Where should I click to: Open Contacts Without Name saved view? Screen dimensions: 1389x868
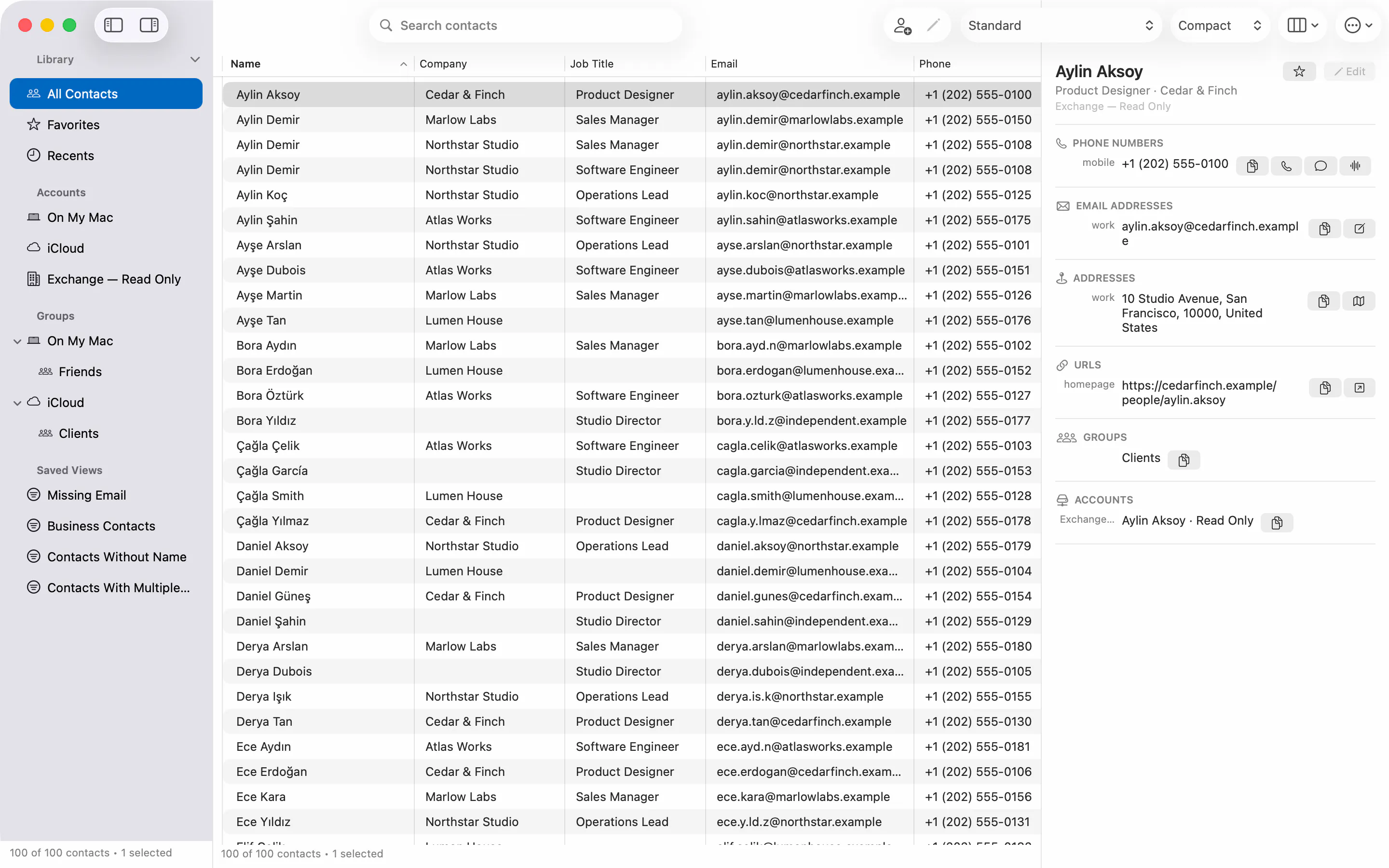click(106, 557)
